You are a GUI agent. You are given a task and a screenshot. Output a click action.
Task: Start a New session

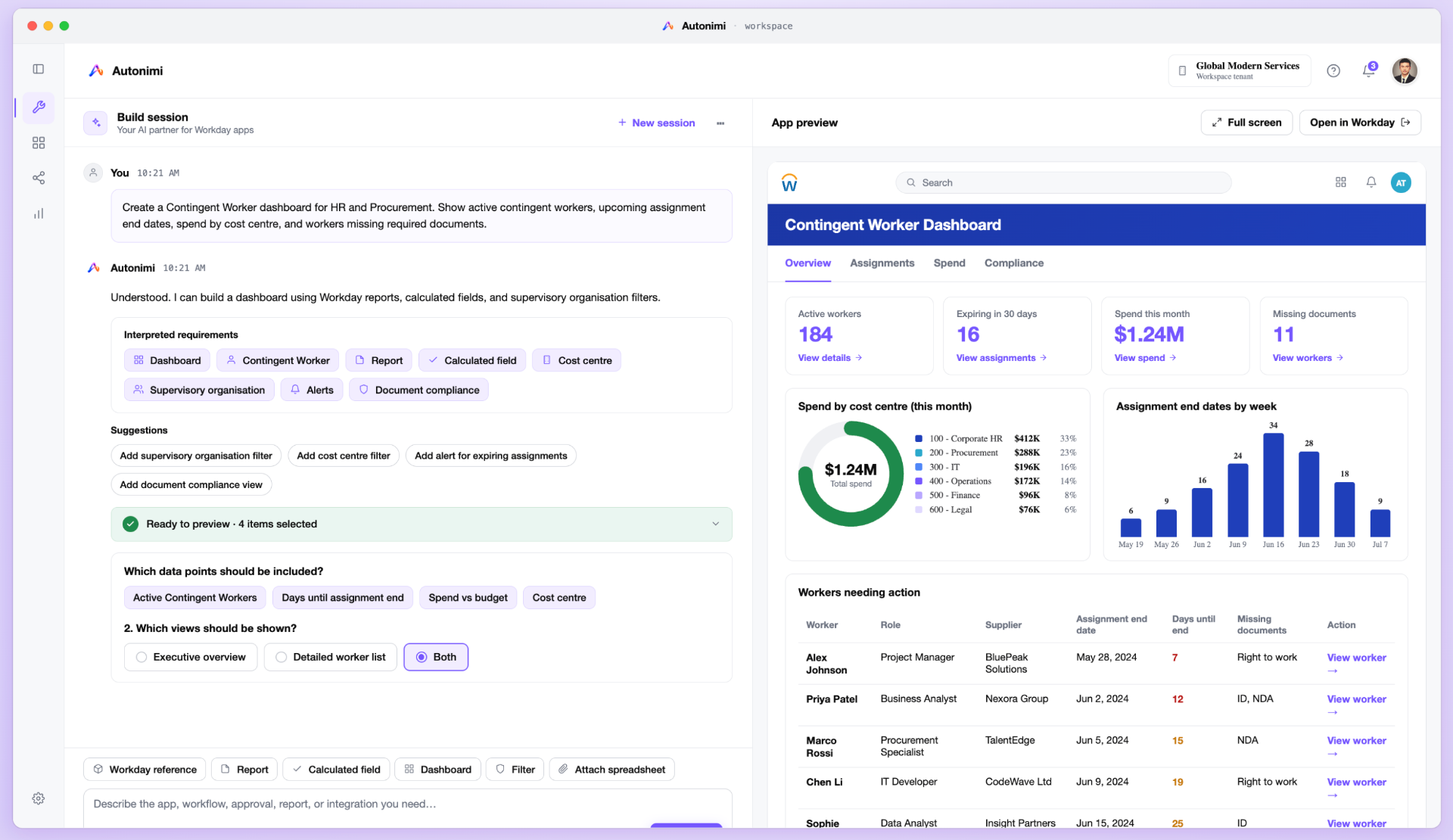tap(656, 123)
